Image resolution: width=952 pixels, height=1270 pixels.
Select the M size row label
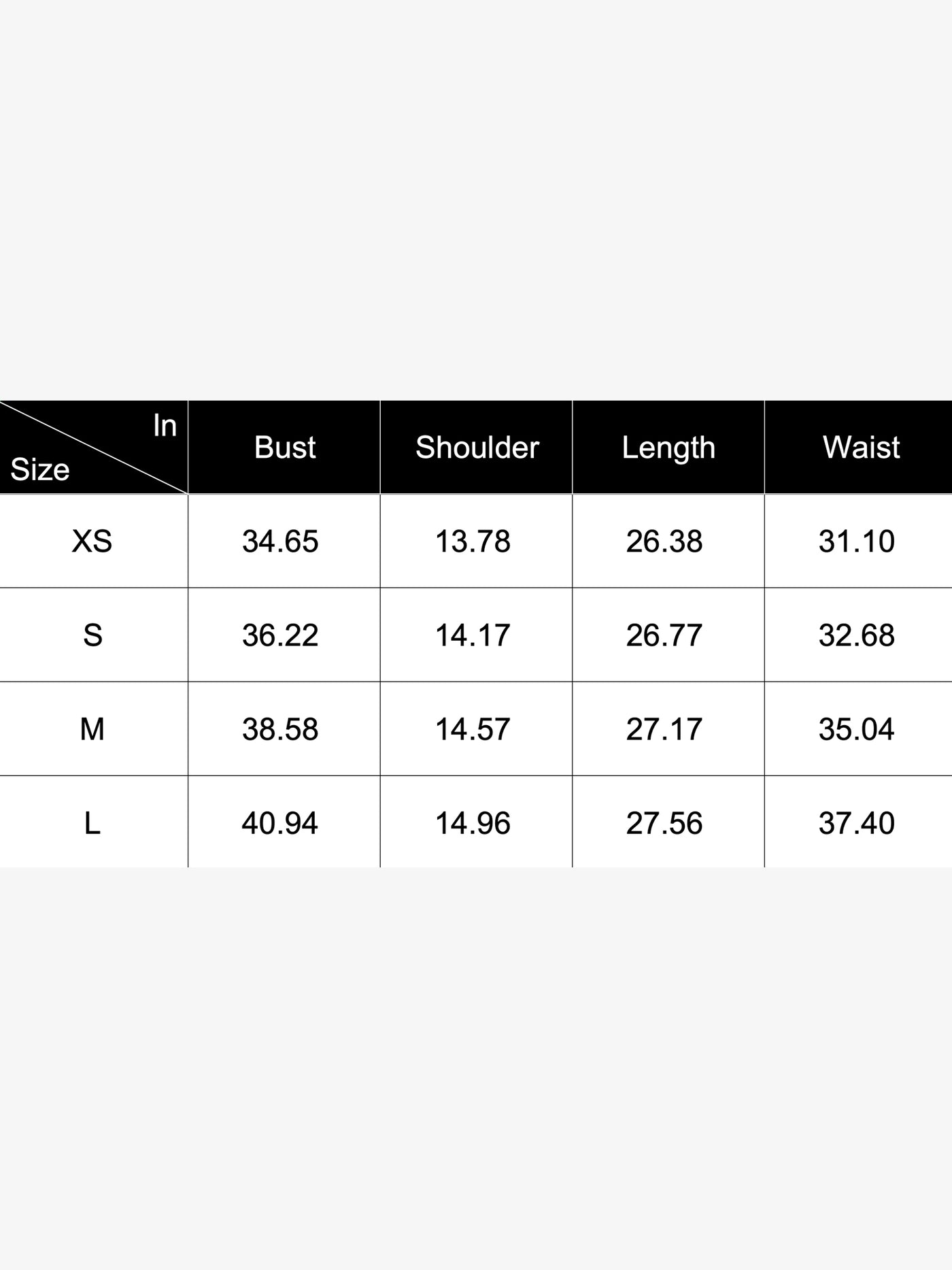92,729
